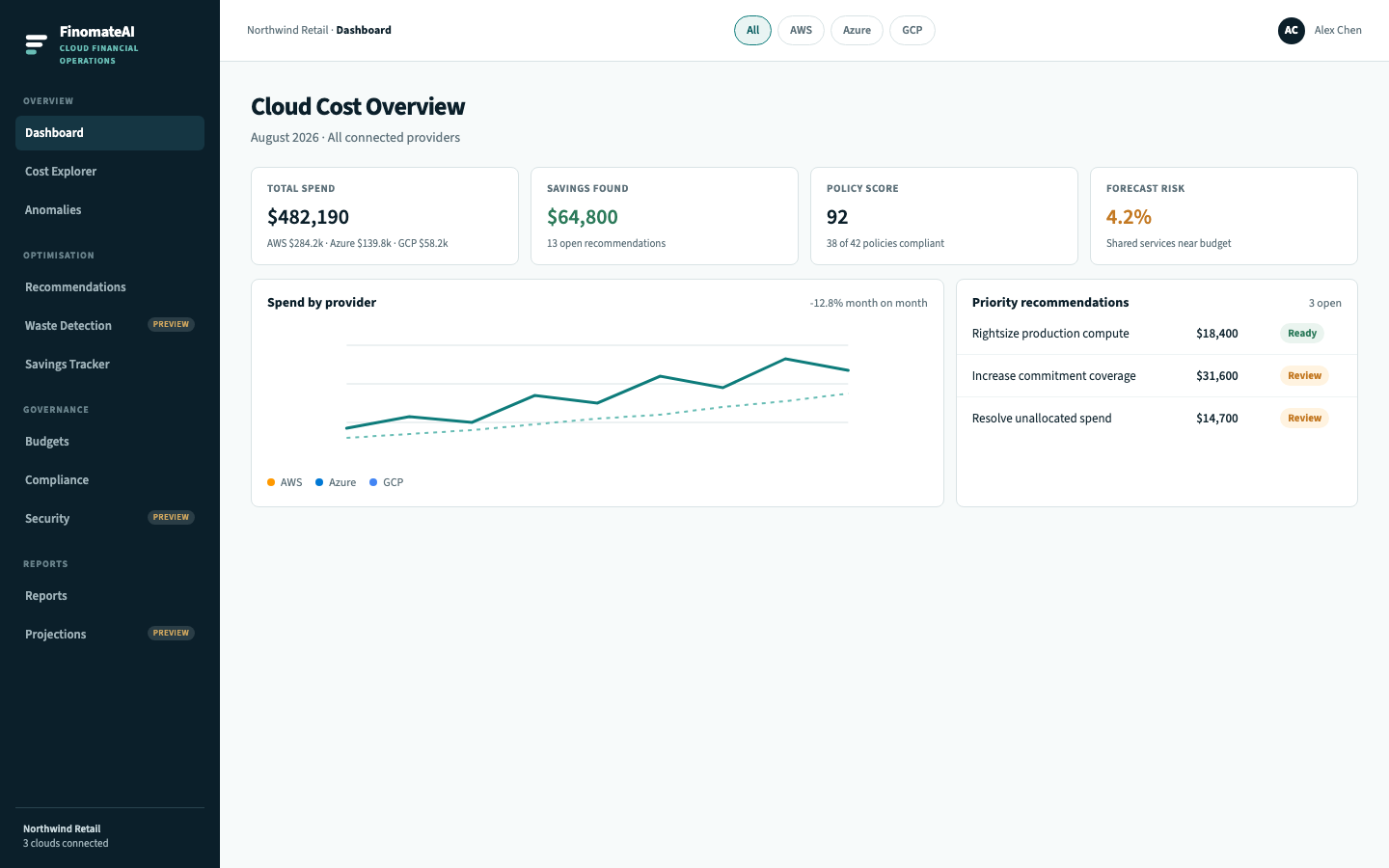Click the Azure blue legend dot

(x=319, y=482)
